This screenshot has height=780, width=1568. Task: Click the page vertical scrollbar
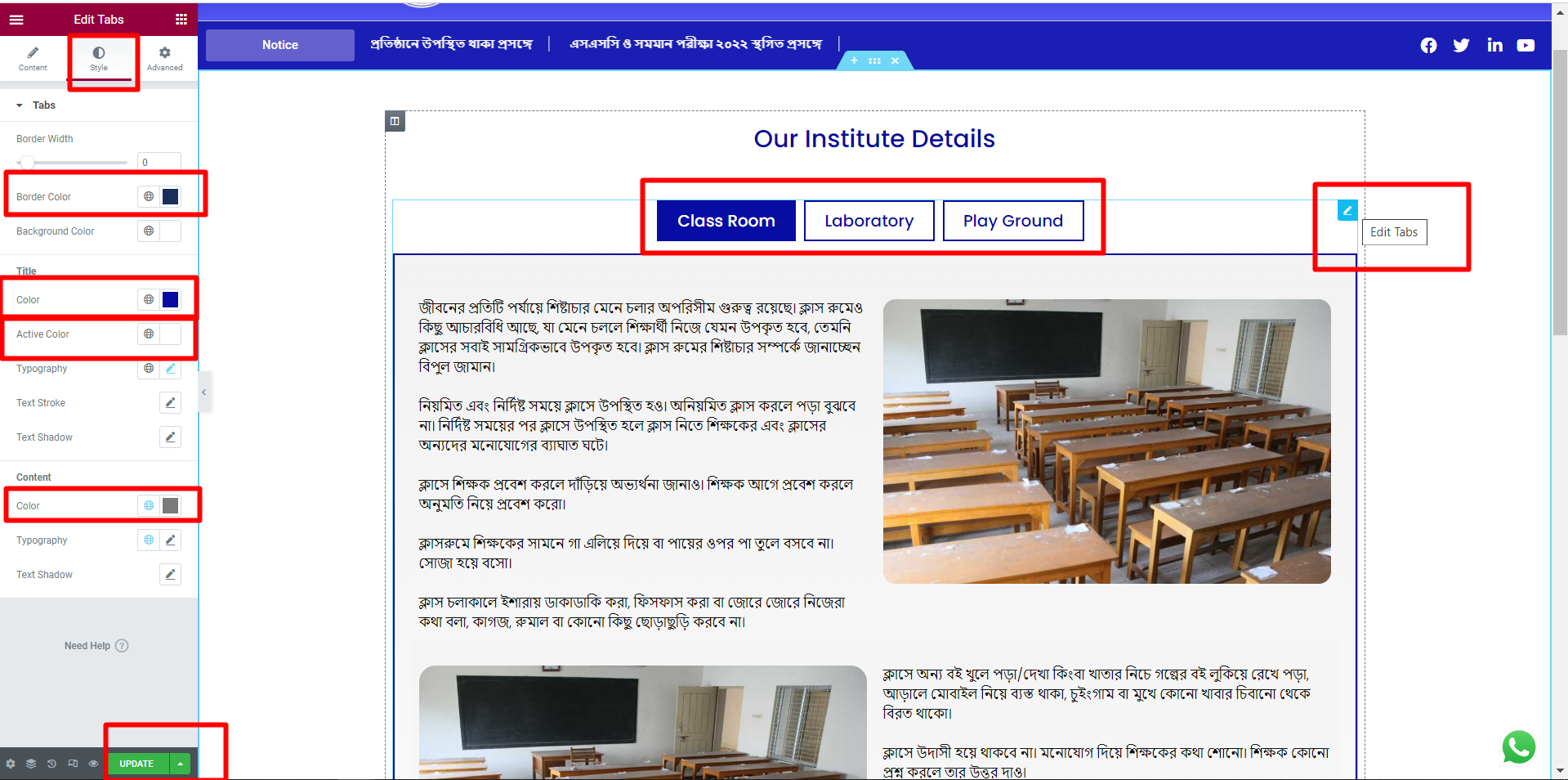coord(1560,192)
